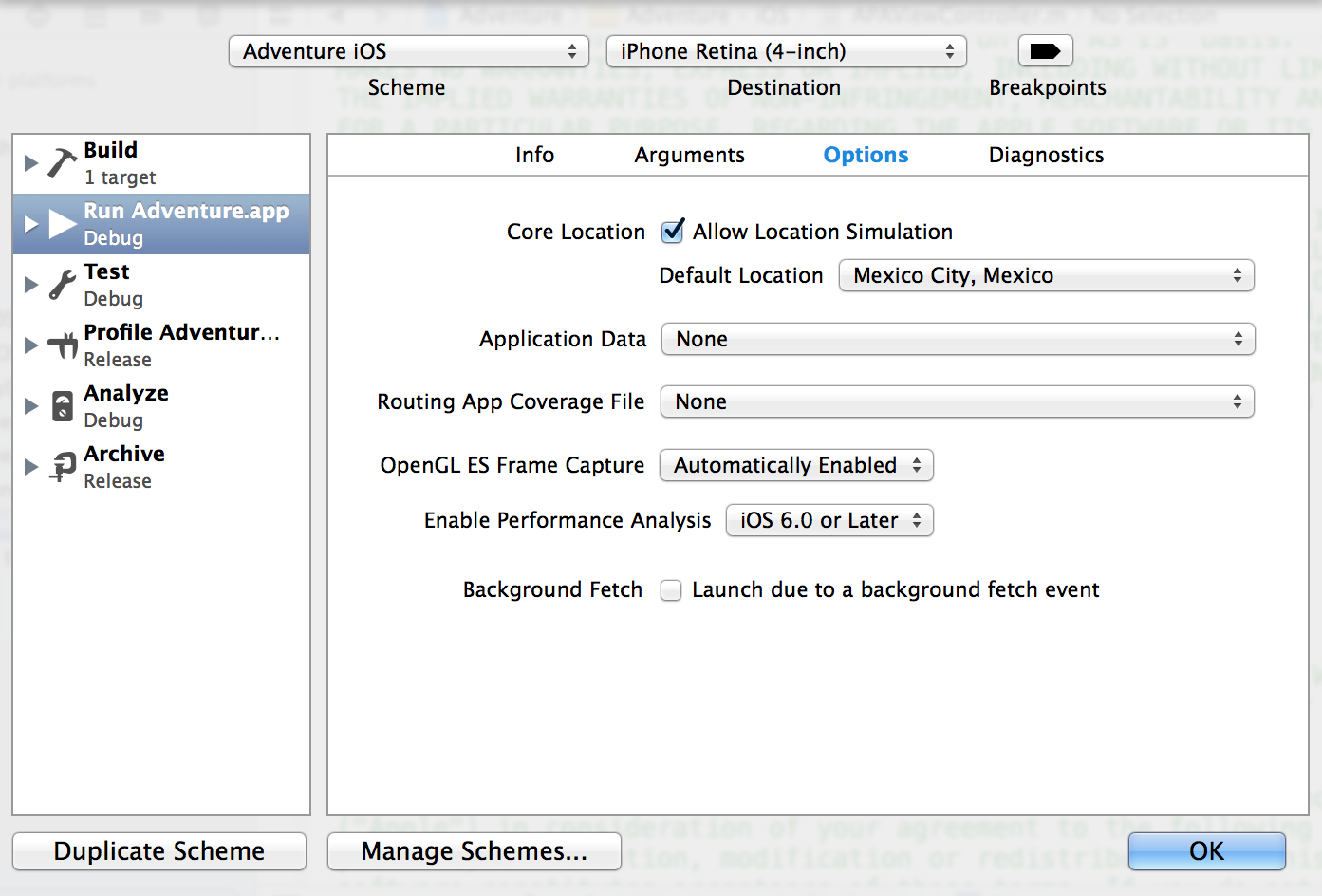Switch to the Diagnostics tab
Viewport: 1322px width, 896px height.
tap(1047, 155)
